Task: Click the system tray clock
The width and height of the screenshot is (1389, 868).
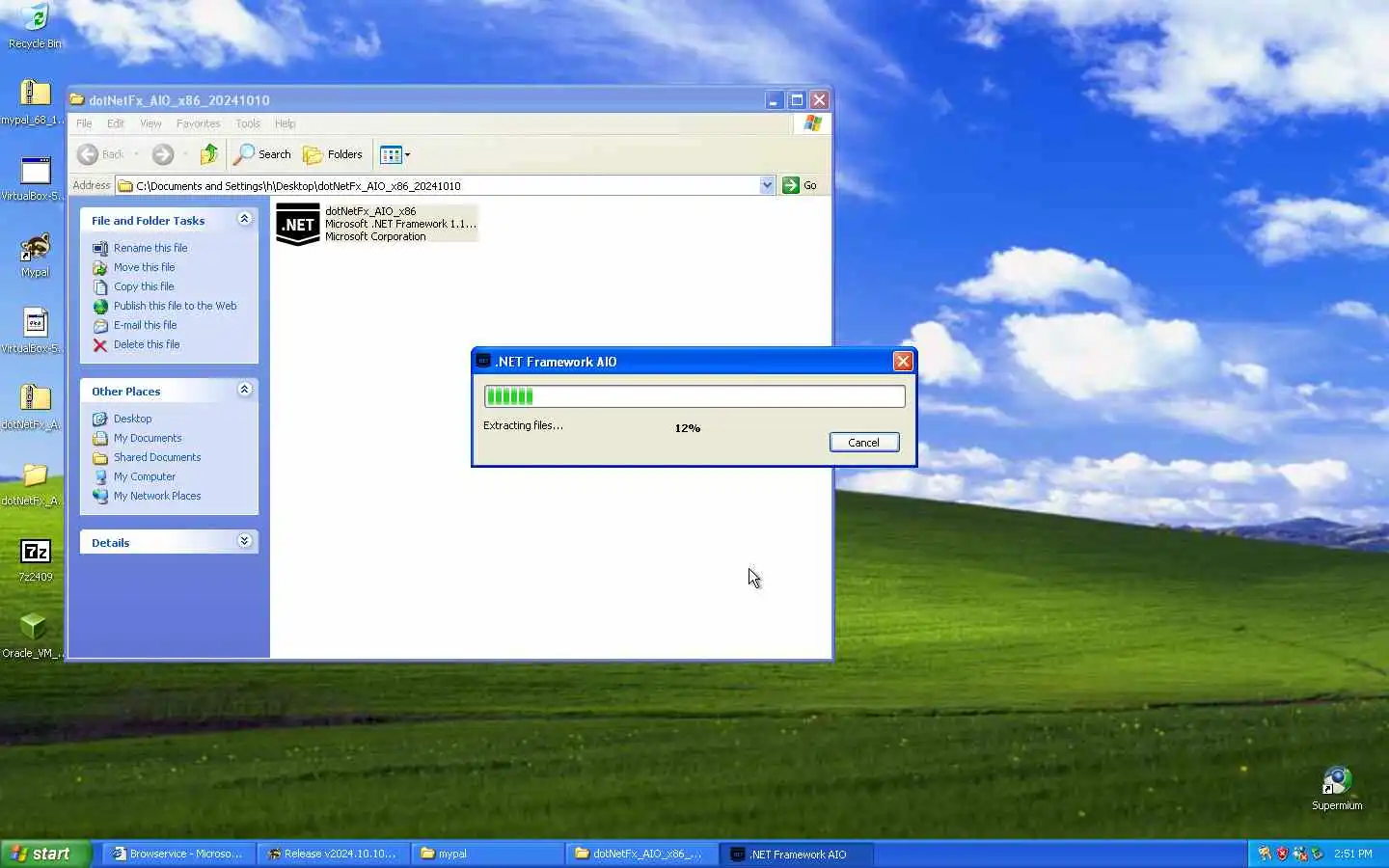Action: tap(1353, 854)
